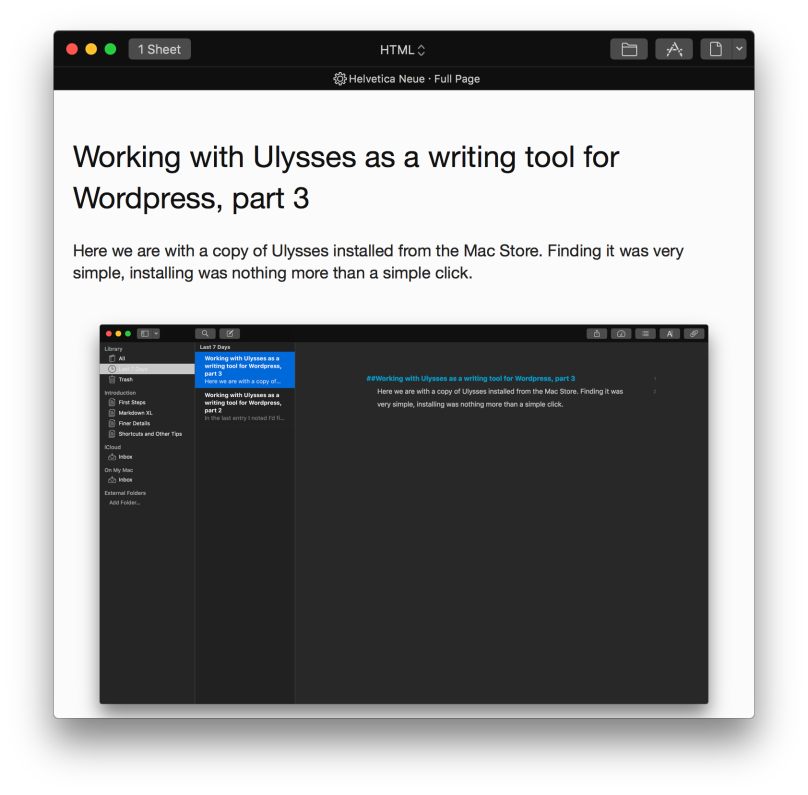Click the paperclip attachments icon in the embedded toolbar
Viewport: 808px width, 795px height.
(x=694, y=334)
